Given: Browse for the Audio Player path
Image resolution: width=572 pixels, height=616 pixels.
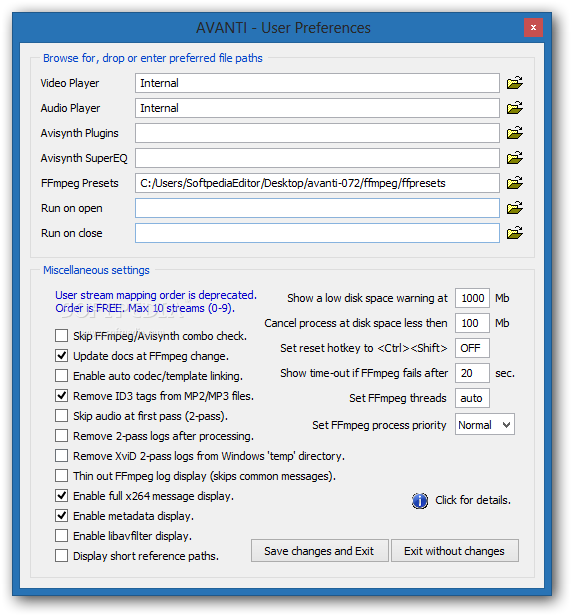Looking at the screenshot, I should coord(514,108).
